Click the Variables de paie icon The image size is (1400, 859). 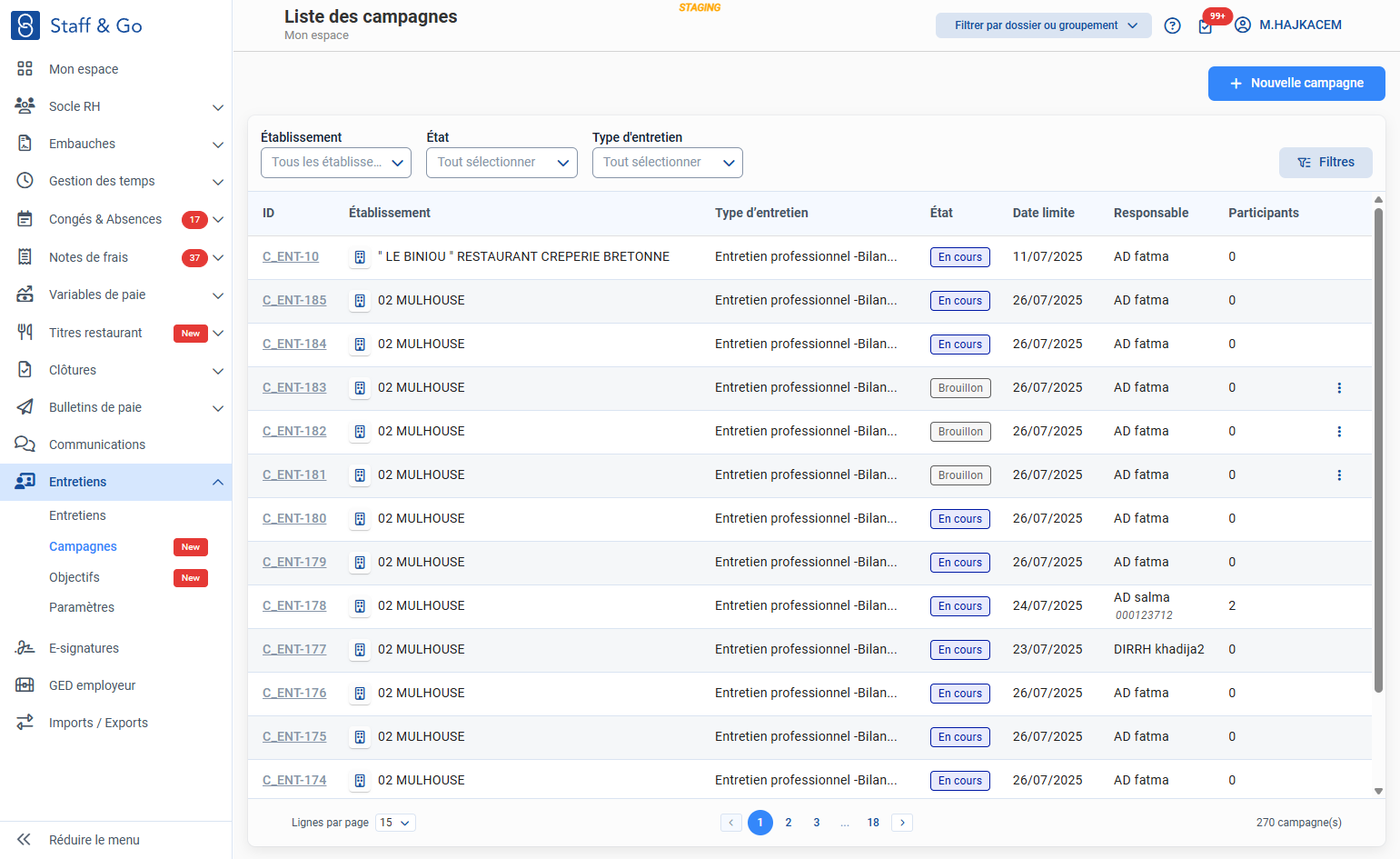click(x=25, y=294)
